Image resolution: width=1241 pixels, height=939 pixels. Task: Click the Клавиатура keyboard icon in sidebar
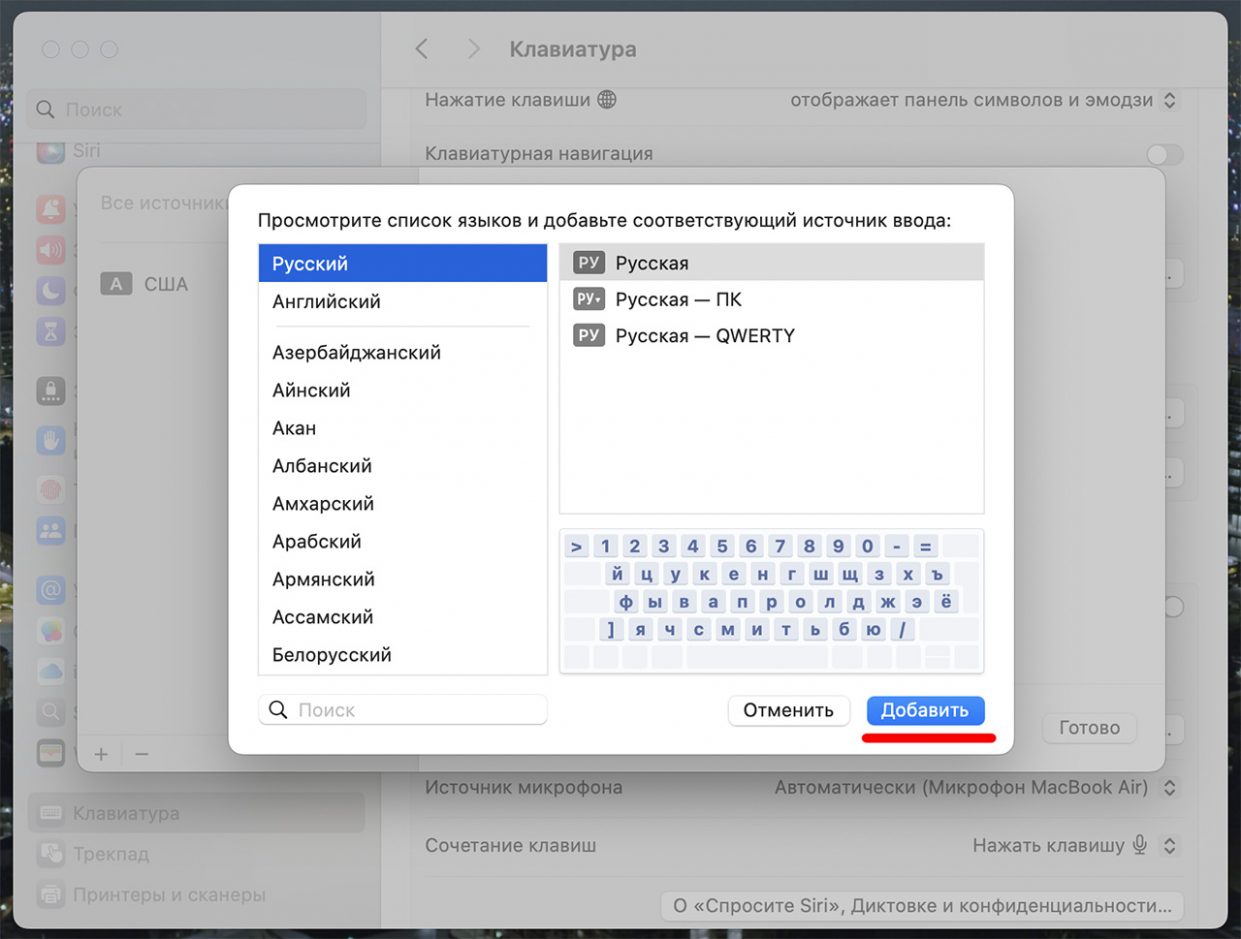click(x=50, y=813)
